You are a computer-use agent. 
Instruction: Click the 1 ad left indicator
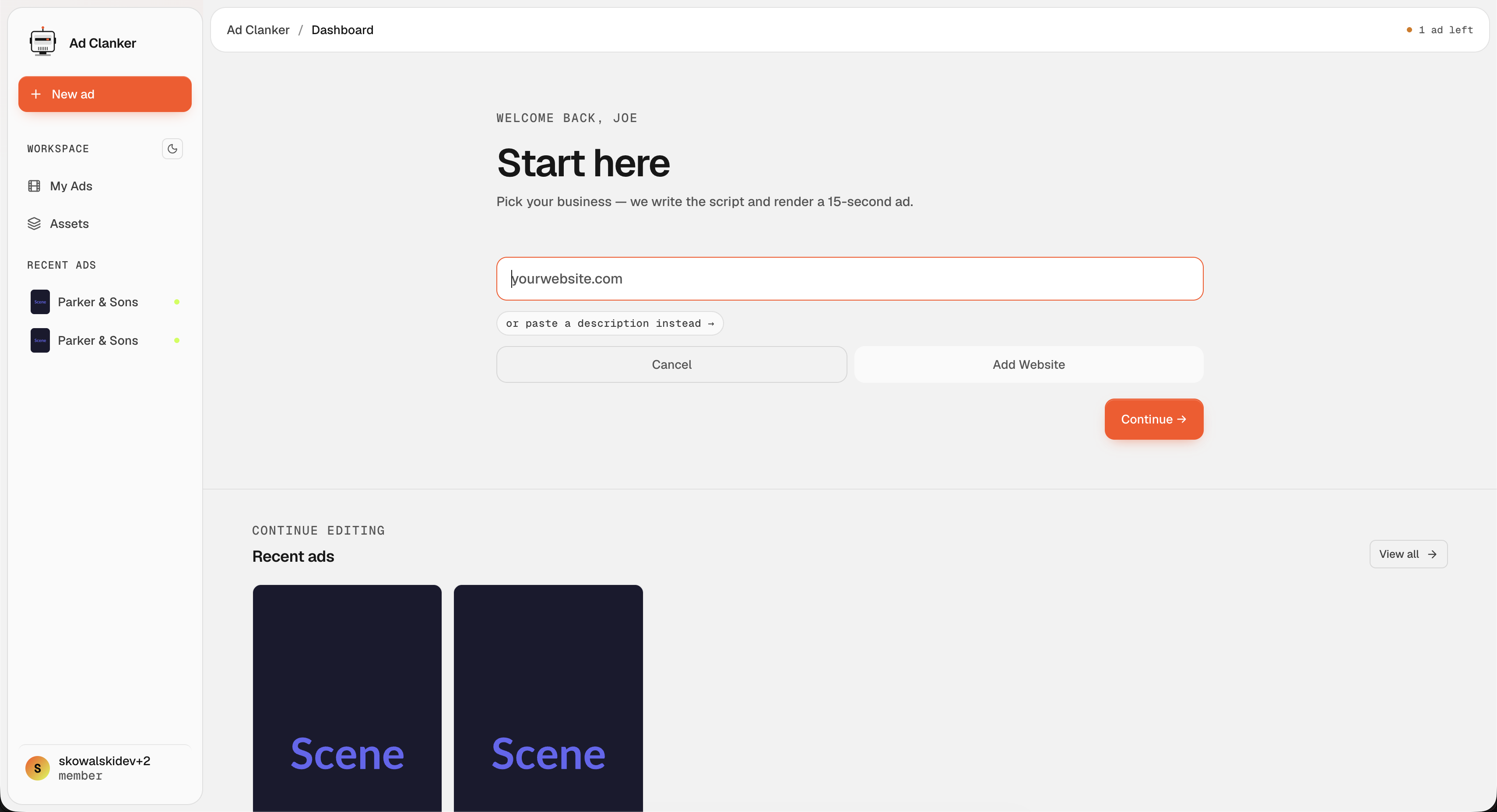click(x=1440, y=30)
